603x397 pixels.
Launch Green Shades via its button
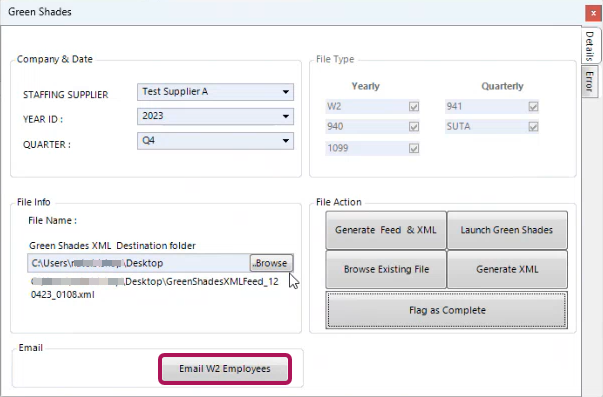(507, 230)
